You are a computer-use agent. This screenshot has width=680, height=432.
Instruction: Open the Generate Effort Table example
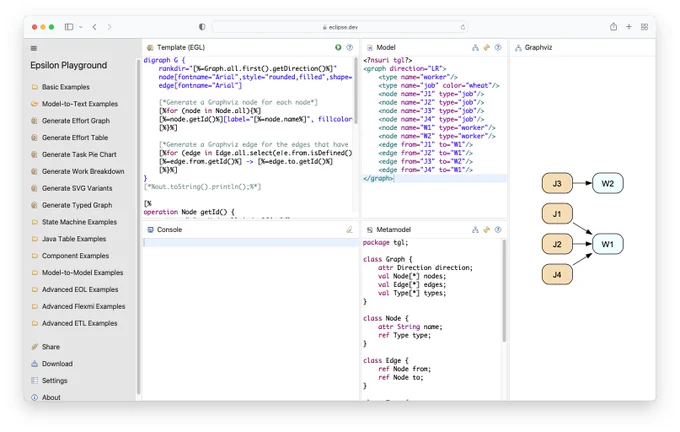click(x=70, y=138)
